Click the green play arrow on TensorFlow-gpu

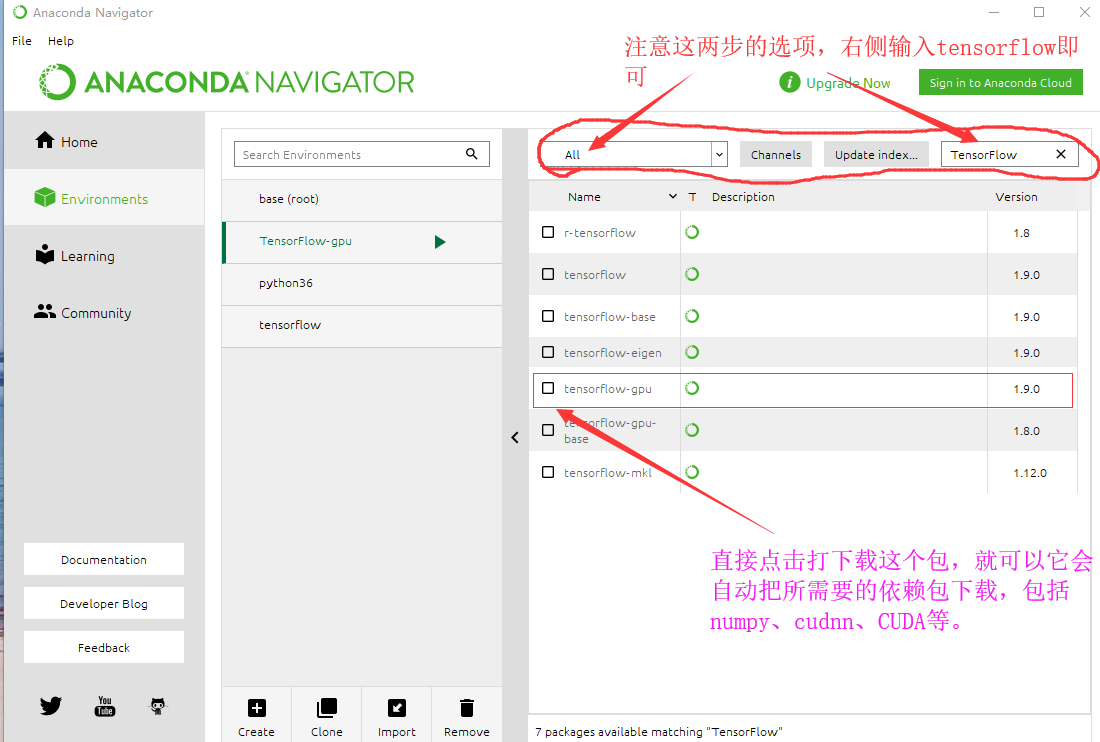[x=440, y=242]
